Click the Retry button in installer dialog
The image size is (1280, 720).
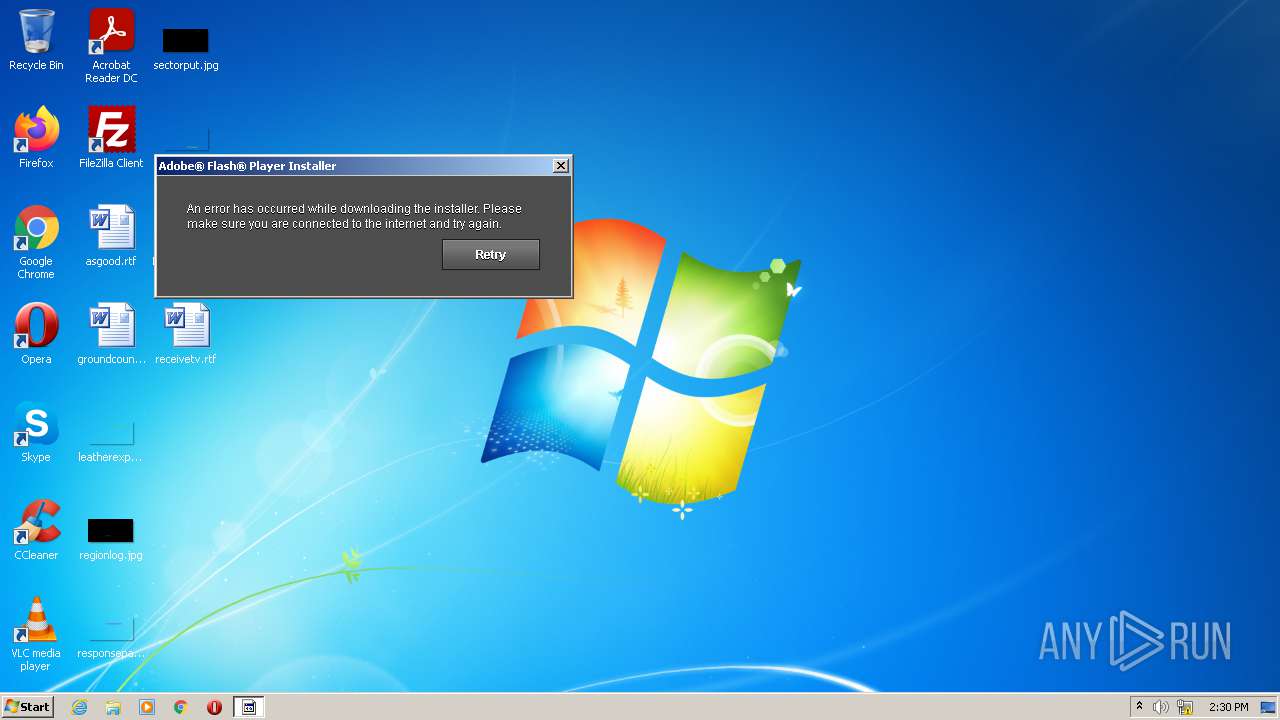pyautogui.click(x=490, y=254)
